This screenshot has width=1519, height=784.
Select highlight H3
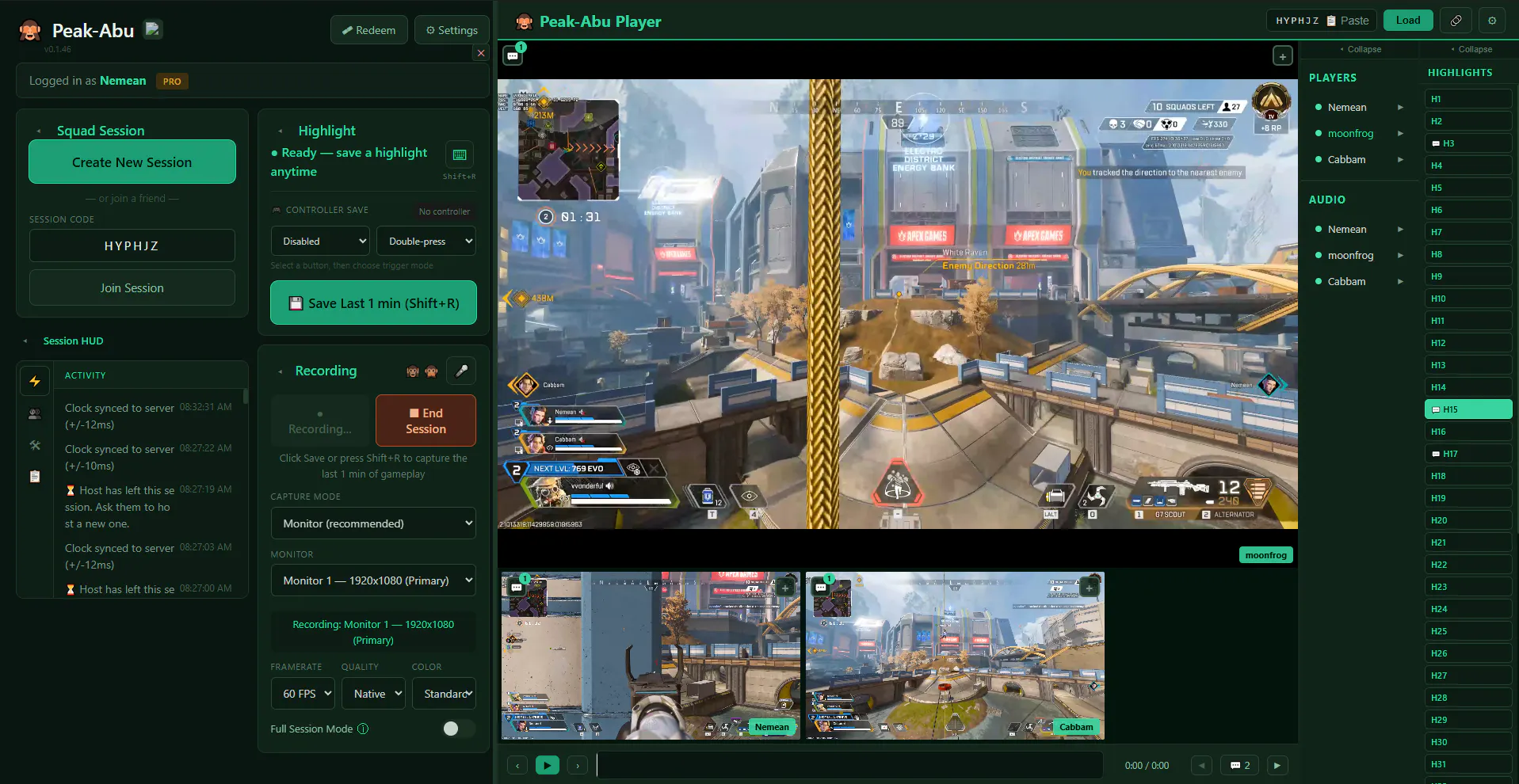[1468, 143]
